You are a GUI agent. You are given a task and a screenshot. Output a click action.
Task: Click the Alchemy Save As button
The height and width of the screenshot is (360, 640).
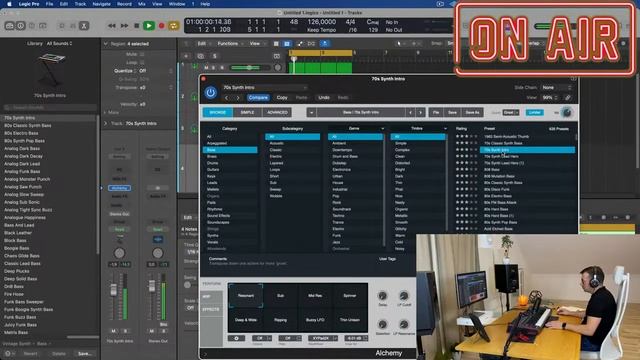tap(472, 112)
